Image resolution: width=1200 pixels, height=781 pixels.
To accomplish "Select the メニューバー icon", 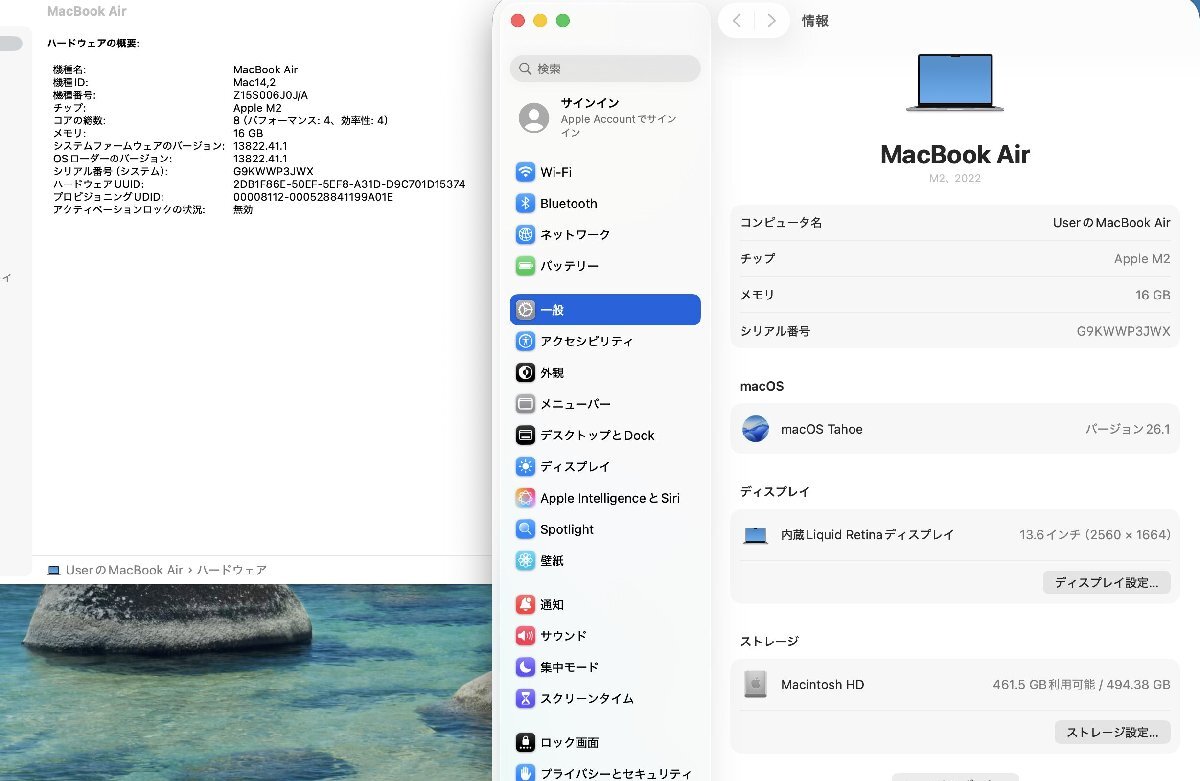I will [525, 404].
